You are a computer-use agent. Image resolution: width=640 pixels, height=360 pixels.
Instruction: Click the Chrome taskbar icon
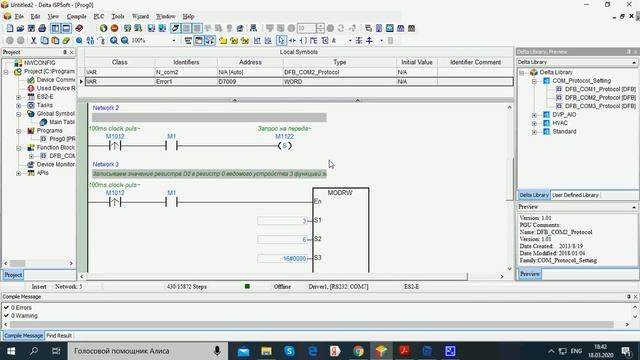358,351
